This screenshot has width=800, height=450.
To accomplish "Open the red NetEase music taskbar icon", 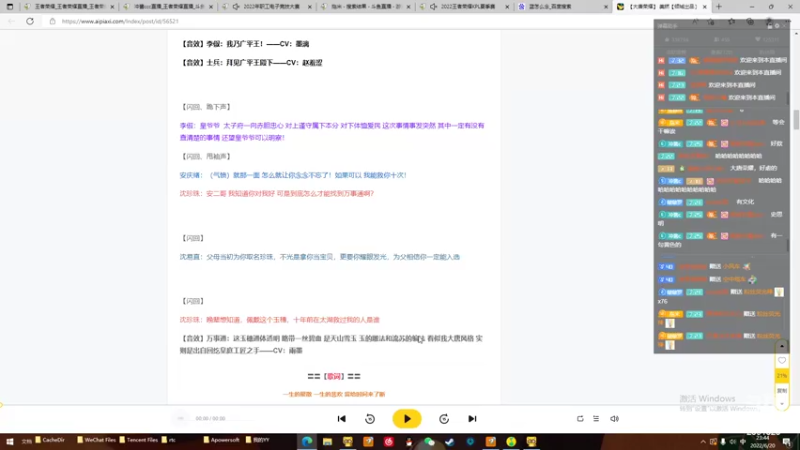I will tap(389, 441).
